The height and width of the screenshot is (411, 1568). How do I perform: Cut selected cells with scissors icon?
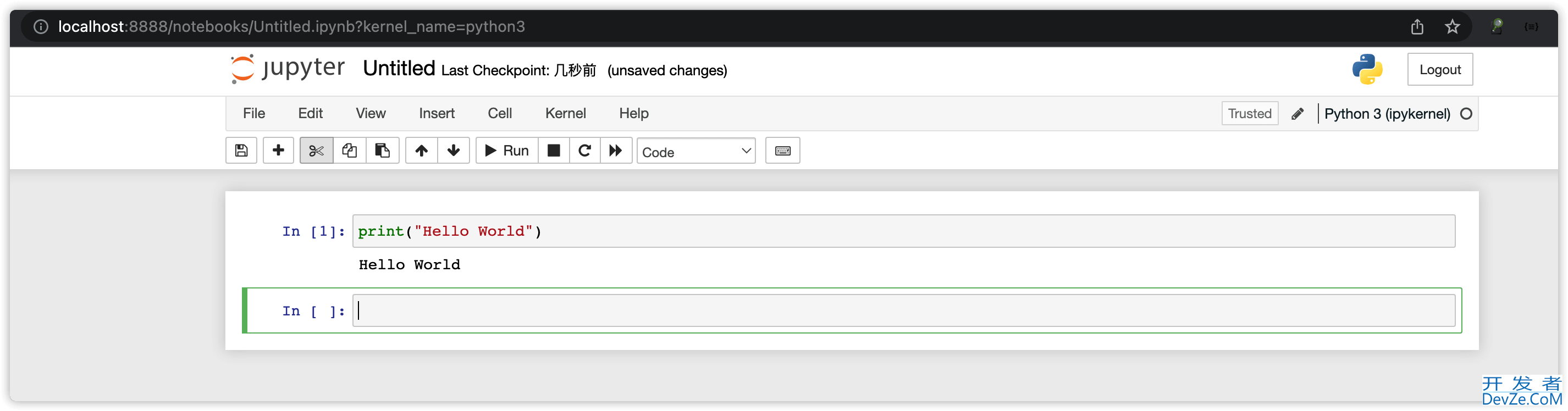[x=316, y=151]
